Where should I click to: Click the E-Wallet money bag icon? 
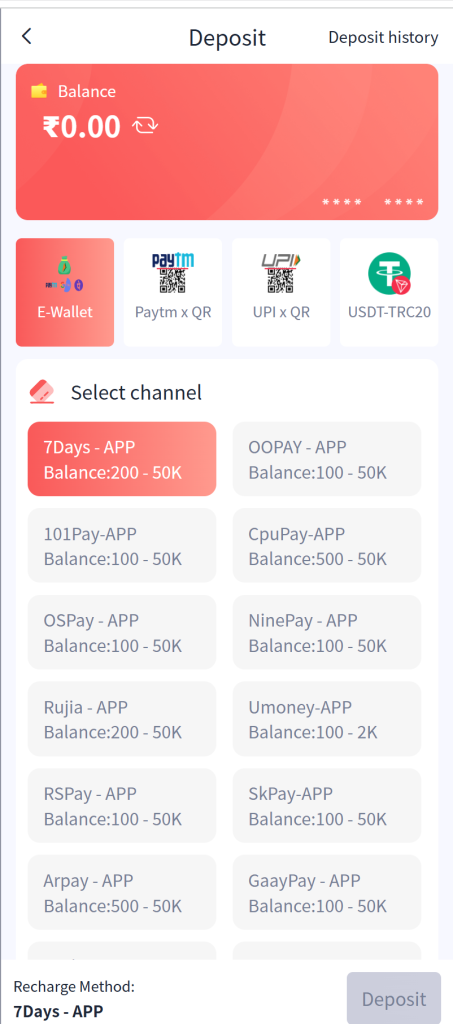tap(65, 274)
